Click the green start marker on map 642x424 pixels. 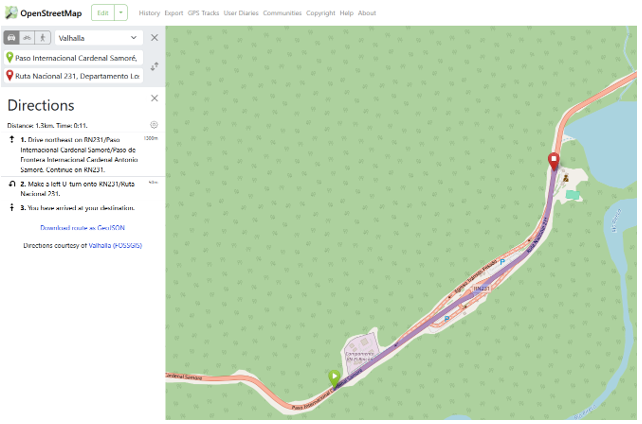334,377
